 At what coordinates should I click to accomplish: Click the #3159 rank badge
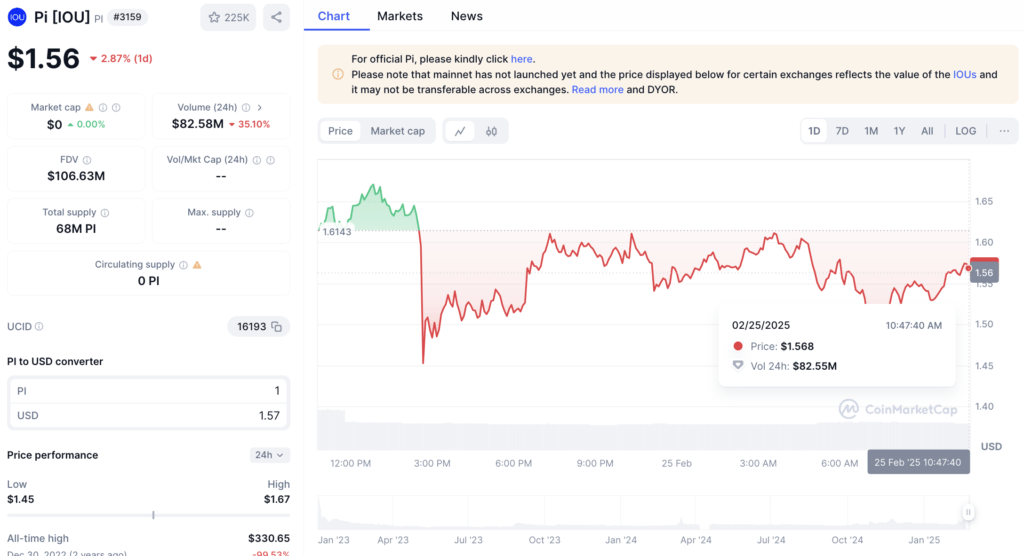(127, 17)
